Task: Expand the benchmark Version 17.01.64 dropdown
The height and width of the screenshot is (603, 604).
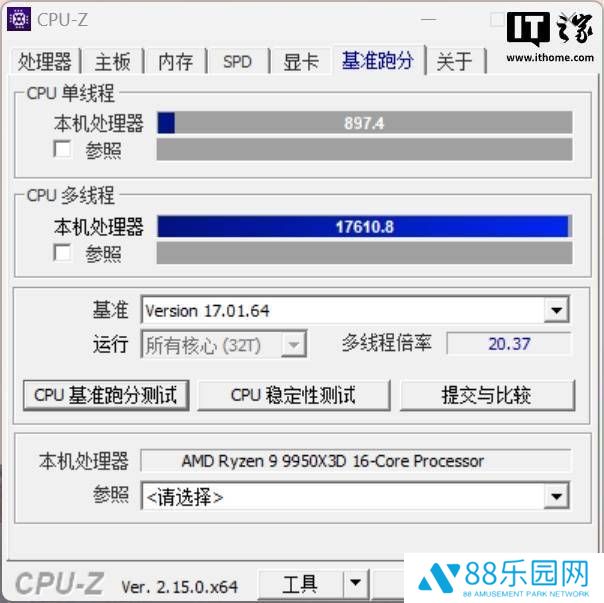Action: 556,310
